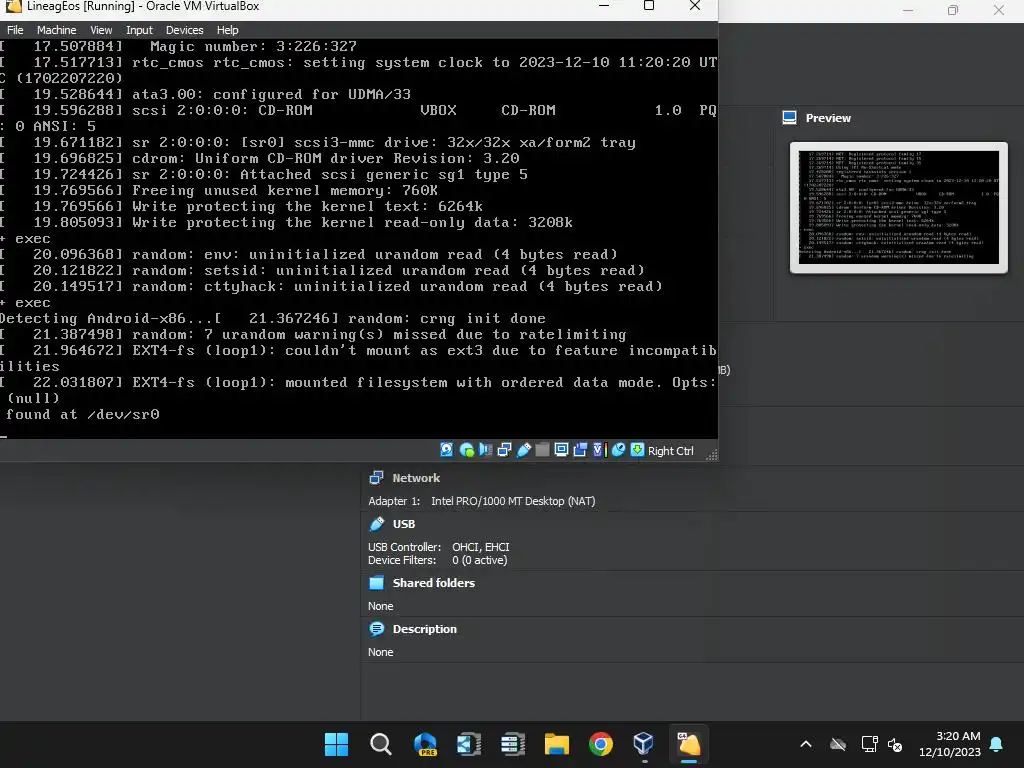This screenshot has width=1024, height=768.
Task: Open File Explorer from the taskbar
Action: coord(556,744)
